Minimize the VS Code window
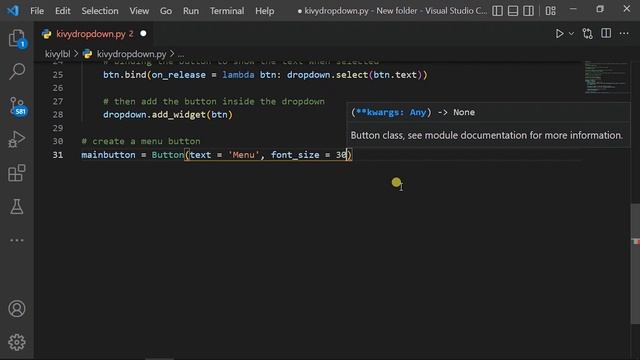Viewport: 640px width, 360px height. tap(573, 9)
